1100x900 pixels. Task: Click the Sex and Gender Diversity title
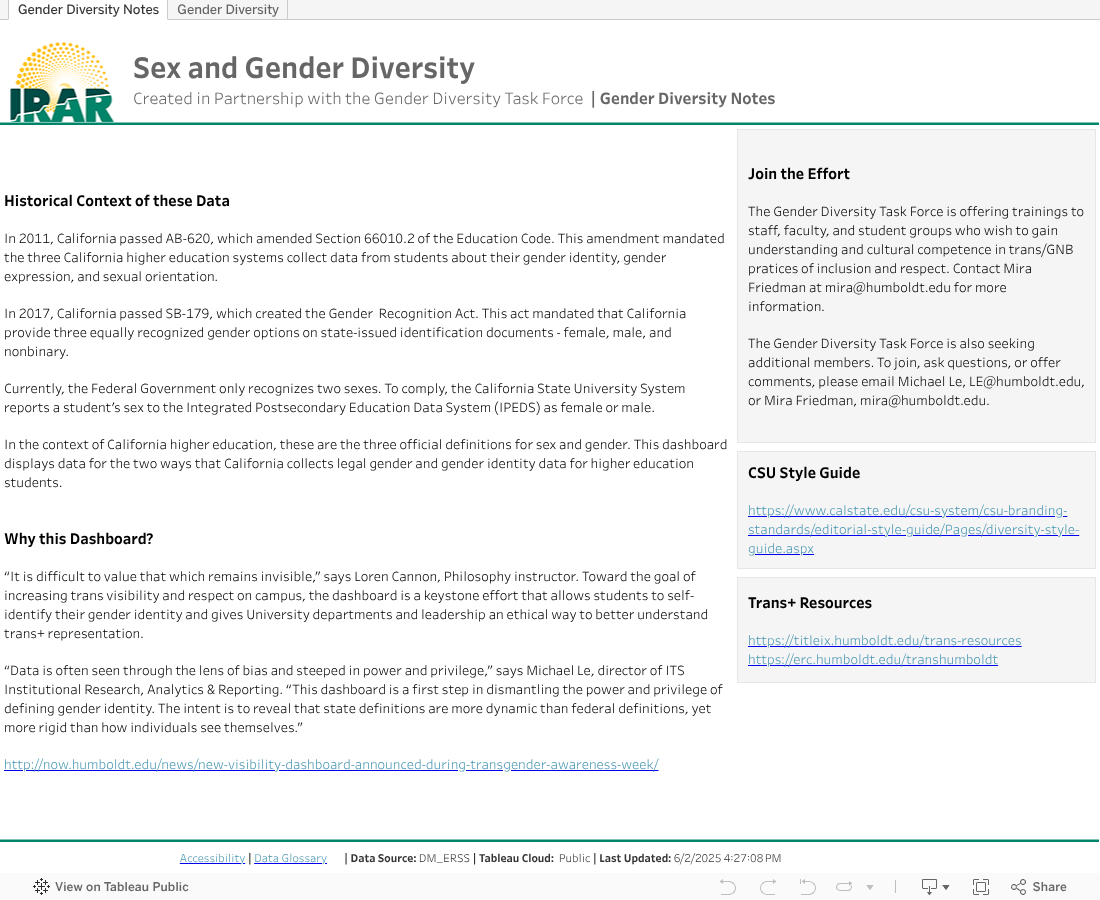(x=304, y=68)
